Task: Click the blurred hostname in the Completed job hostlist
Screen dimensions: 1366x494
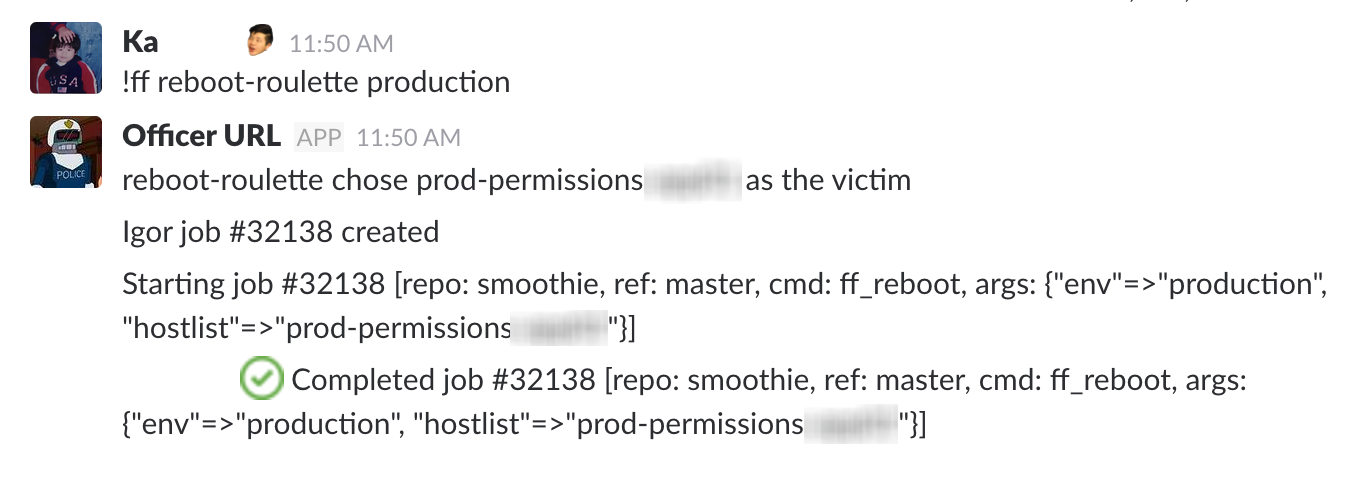Action: click(851, 424)
